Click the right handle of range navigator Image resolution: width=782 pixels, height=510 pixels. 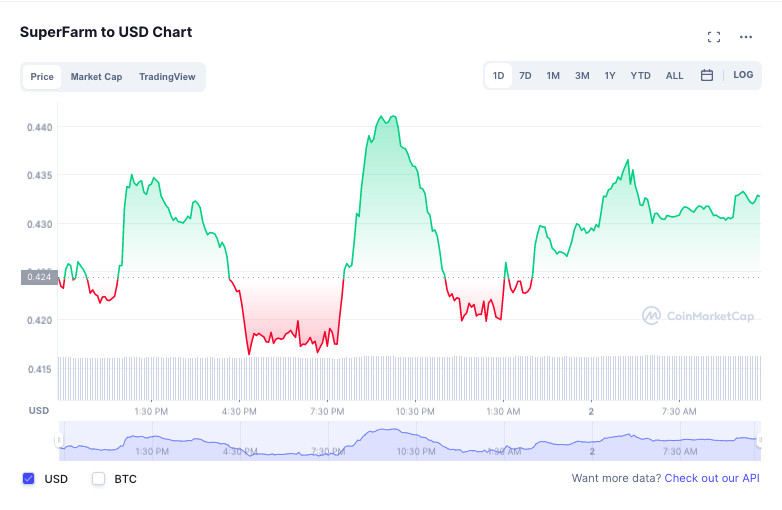(760, 440)
